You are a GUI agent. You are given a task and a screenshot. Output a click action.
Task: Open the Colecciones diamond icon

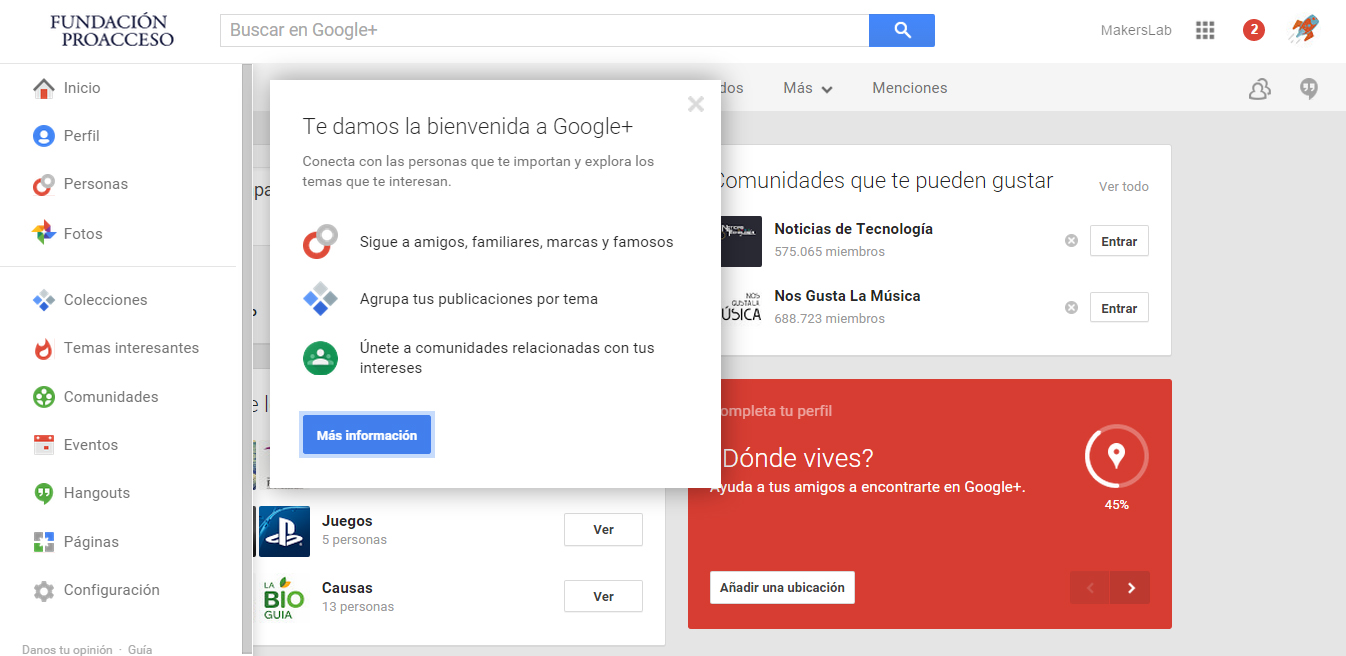point(43,300)
